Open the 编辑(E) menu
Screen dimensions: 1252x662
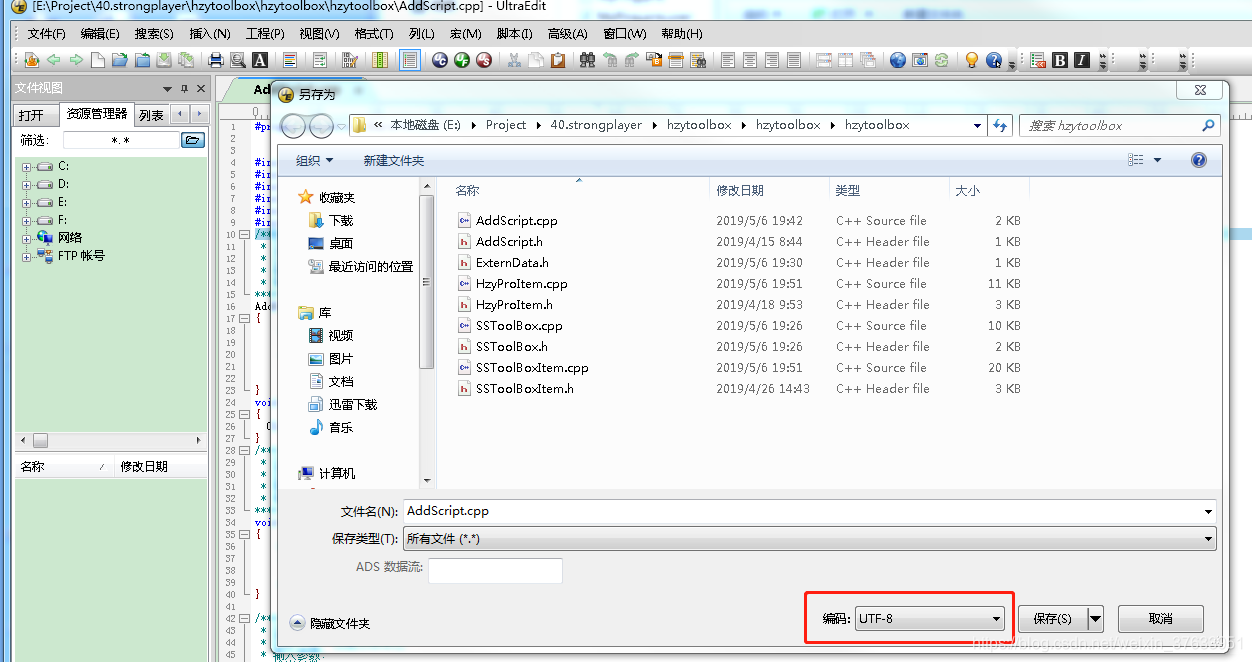100,34
